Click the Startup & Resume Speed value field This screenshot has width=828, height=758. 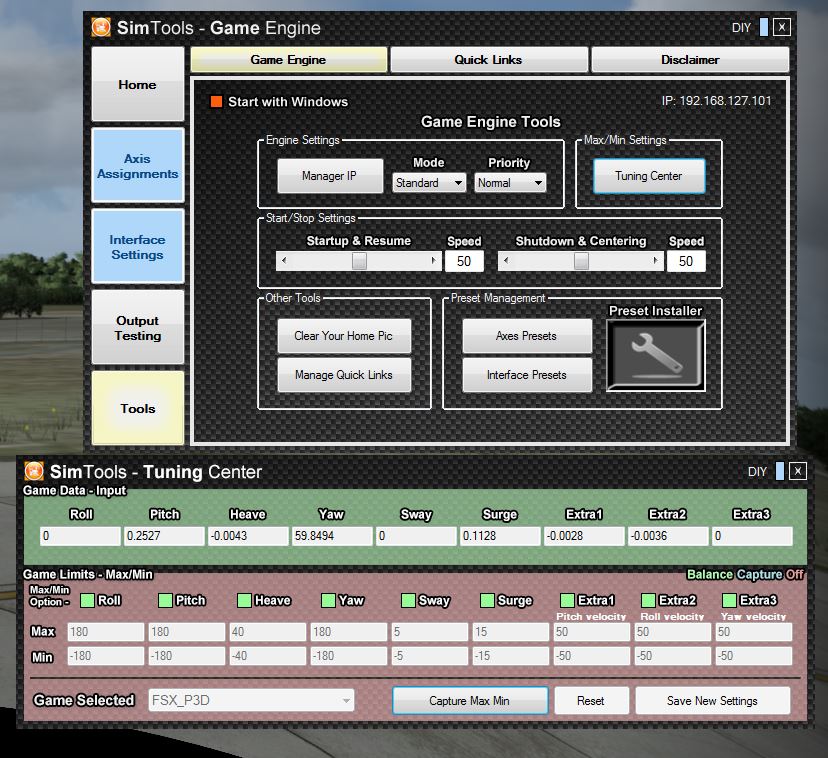[x=464, y=261]
